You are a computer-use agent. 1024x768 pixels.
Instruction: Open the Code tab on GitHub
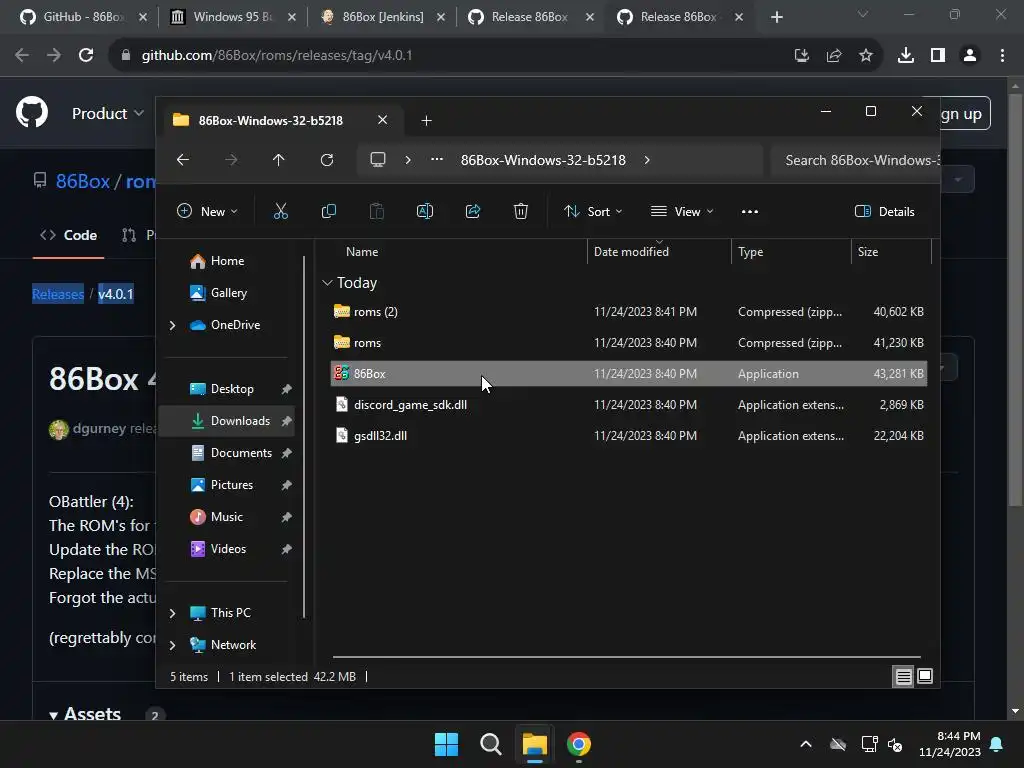(69, 235)
